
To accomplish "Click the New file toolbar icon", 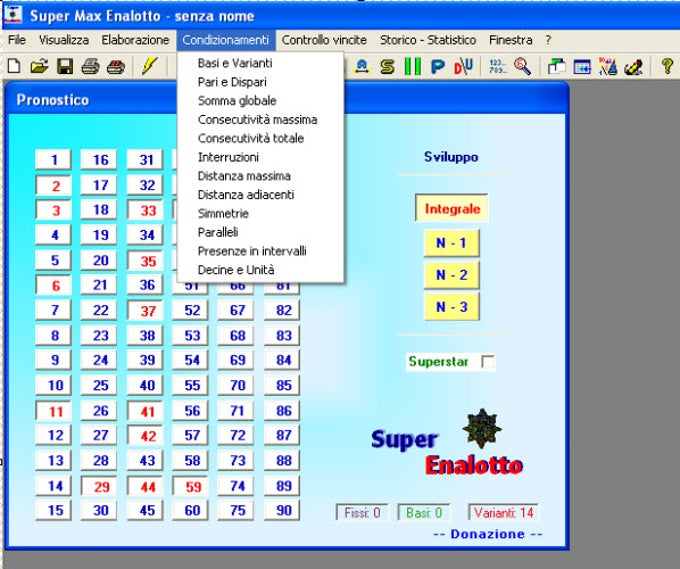I will 14,66.
